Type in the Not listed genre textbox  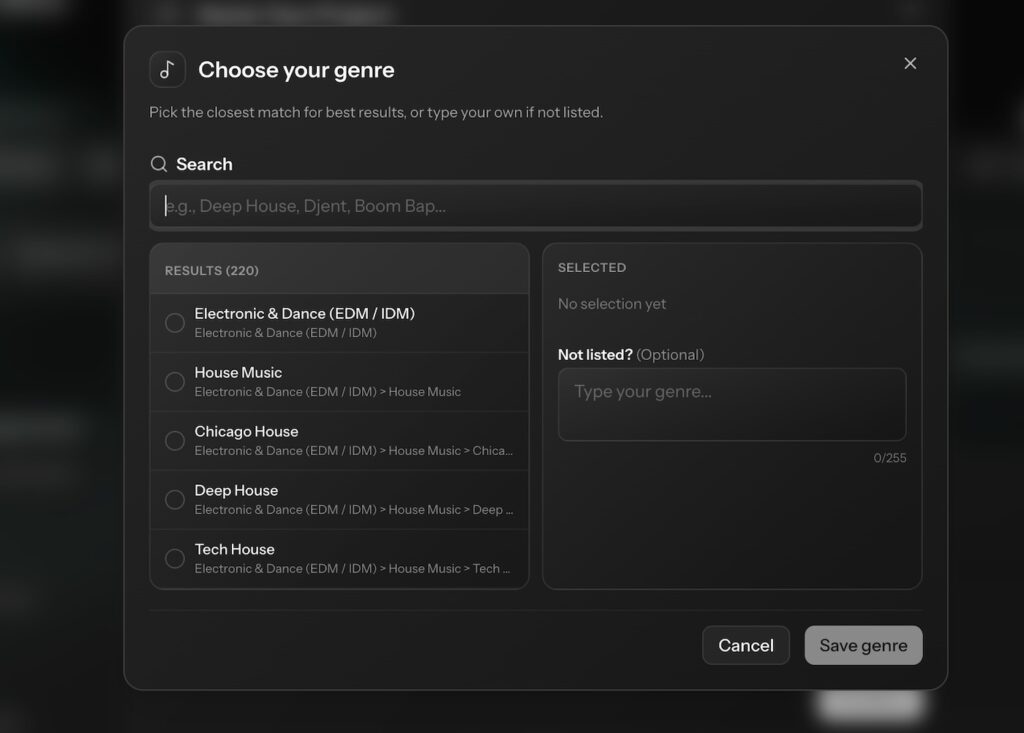click(x=732, y=404)
